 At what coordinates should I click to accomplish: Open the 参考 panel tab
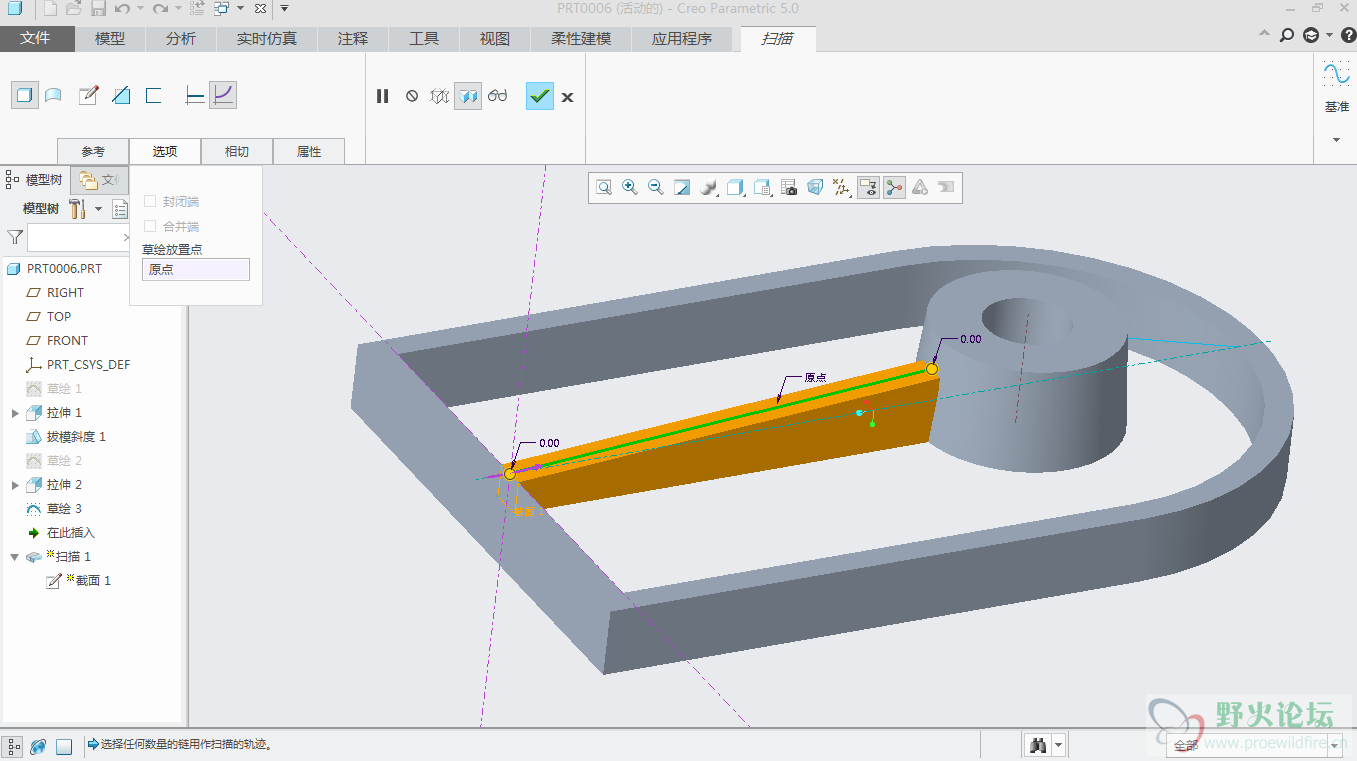tap(93, 151)
